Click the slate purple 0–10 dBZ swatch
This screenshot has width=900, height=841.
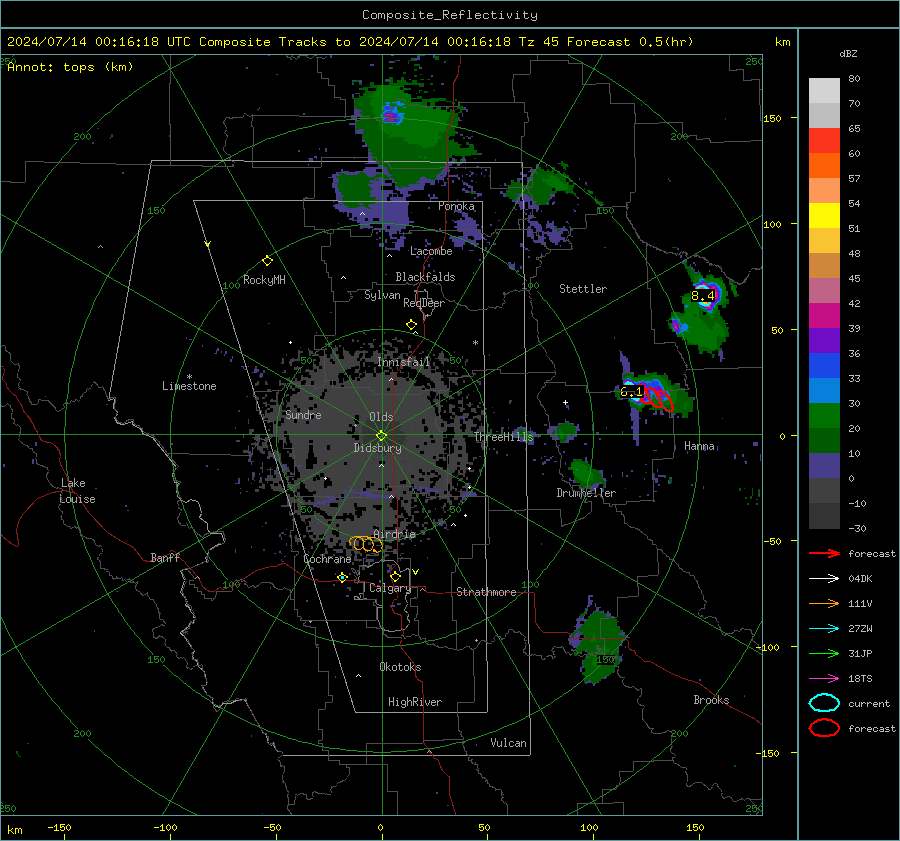click(x=824, y=465)
